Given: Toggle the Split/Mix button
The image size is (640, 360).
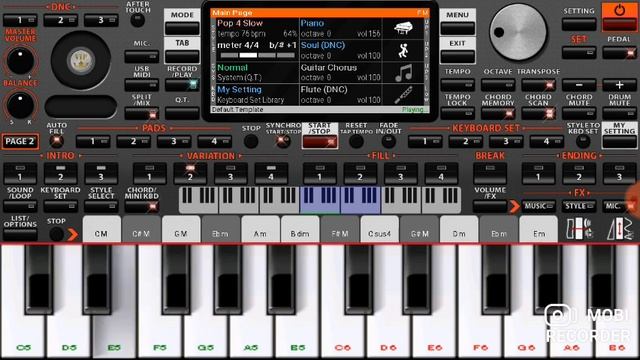Looking at the screenshot, I should click(x=142, y=113).
